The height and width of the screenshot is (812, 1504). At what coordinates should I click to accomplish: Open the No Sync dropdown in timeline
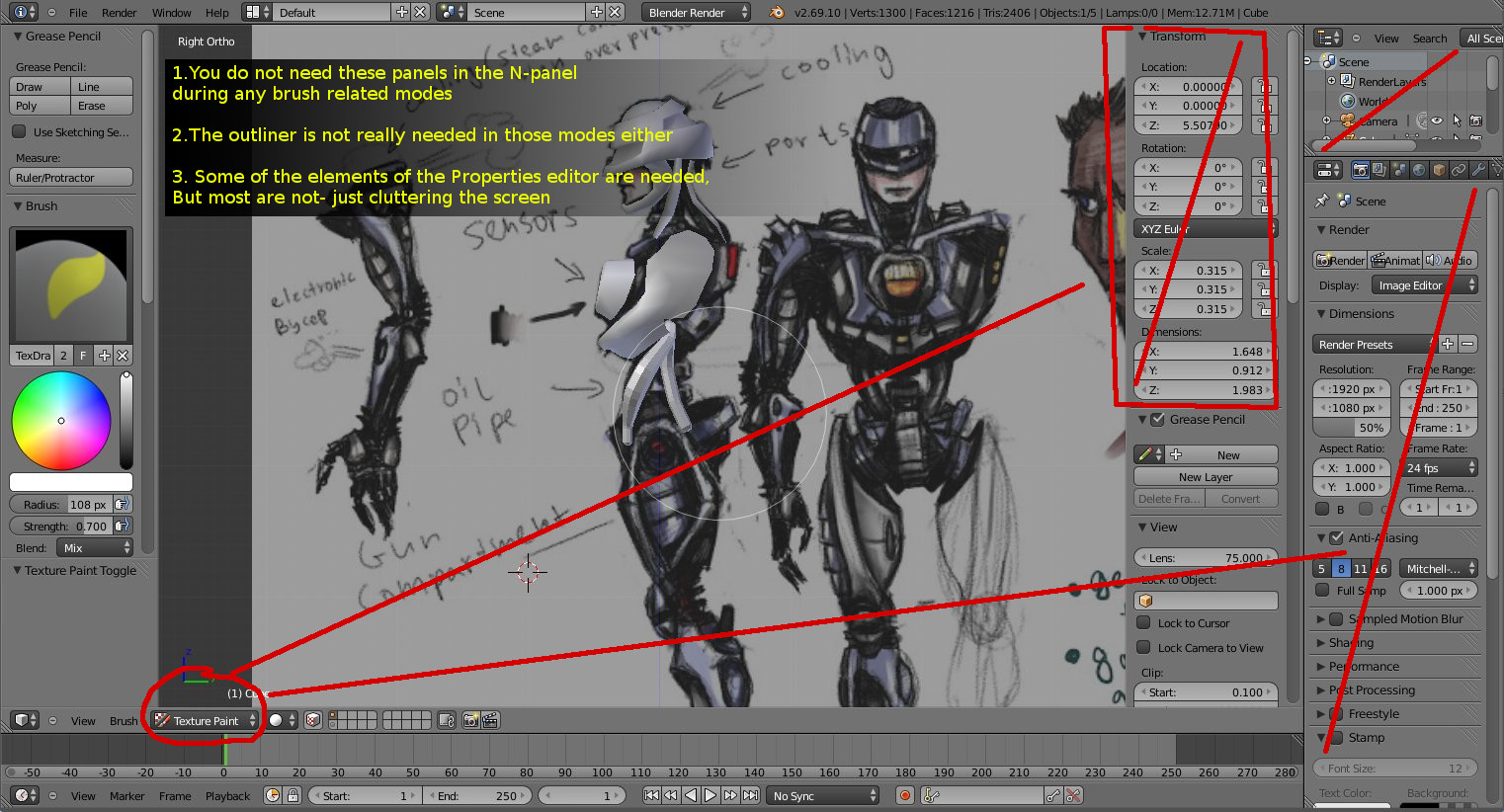click(x=824, y=795)
